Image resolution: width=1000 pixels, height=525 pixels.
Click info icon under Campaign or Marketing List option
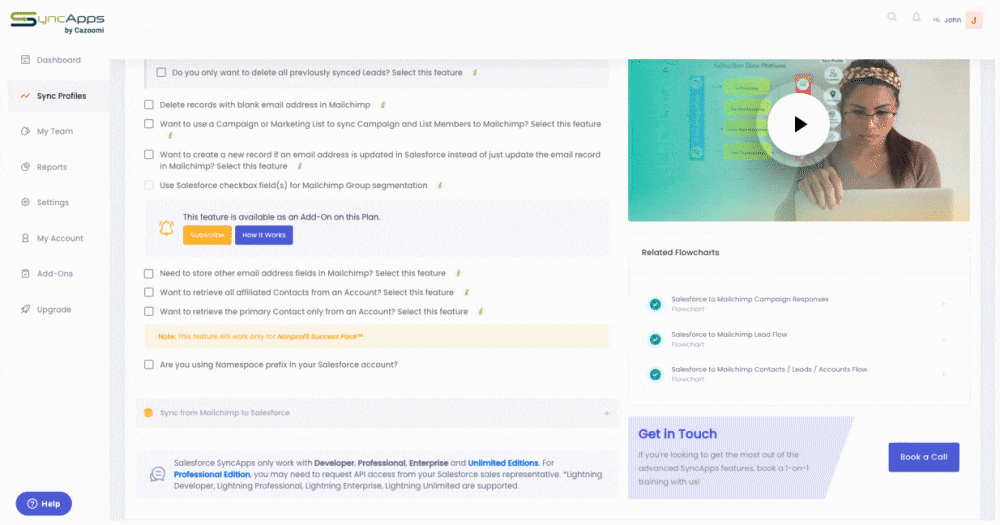[170, 135]
